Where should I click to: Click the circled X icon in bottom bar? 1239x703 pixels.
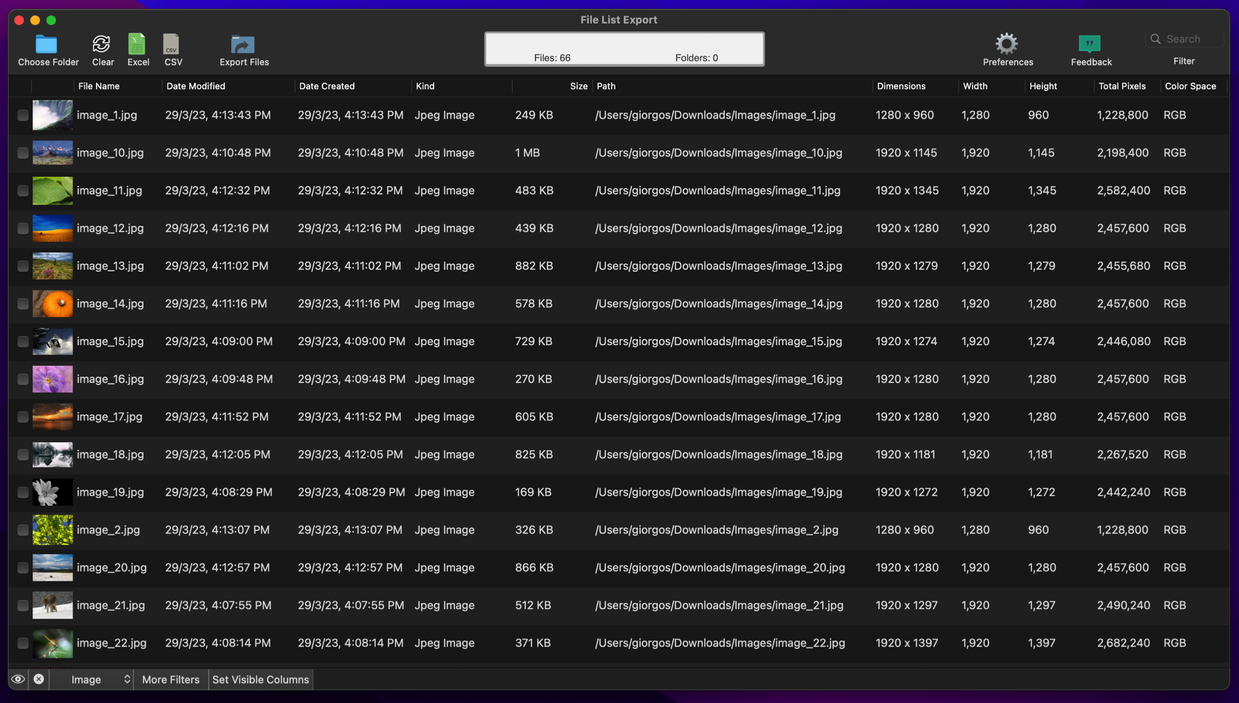[x=39, y=679]
